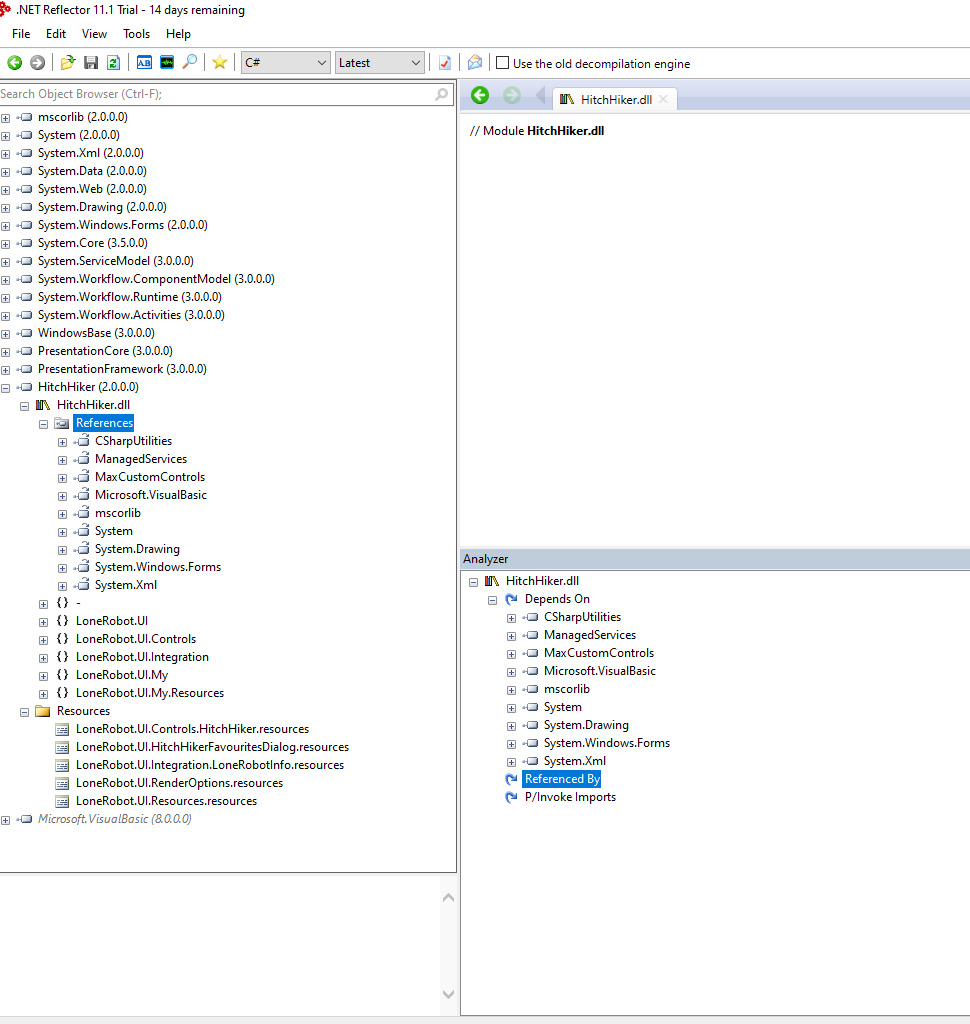Open the Edit menu

coord(56,34)
